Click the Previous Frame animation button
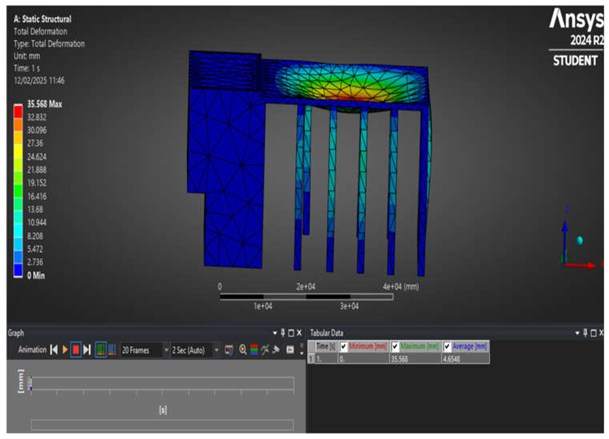This screenshot has width=609, height=439. click(54, 350)
